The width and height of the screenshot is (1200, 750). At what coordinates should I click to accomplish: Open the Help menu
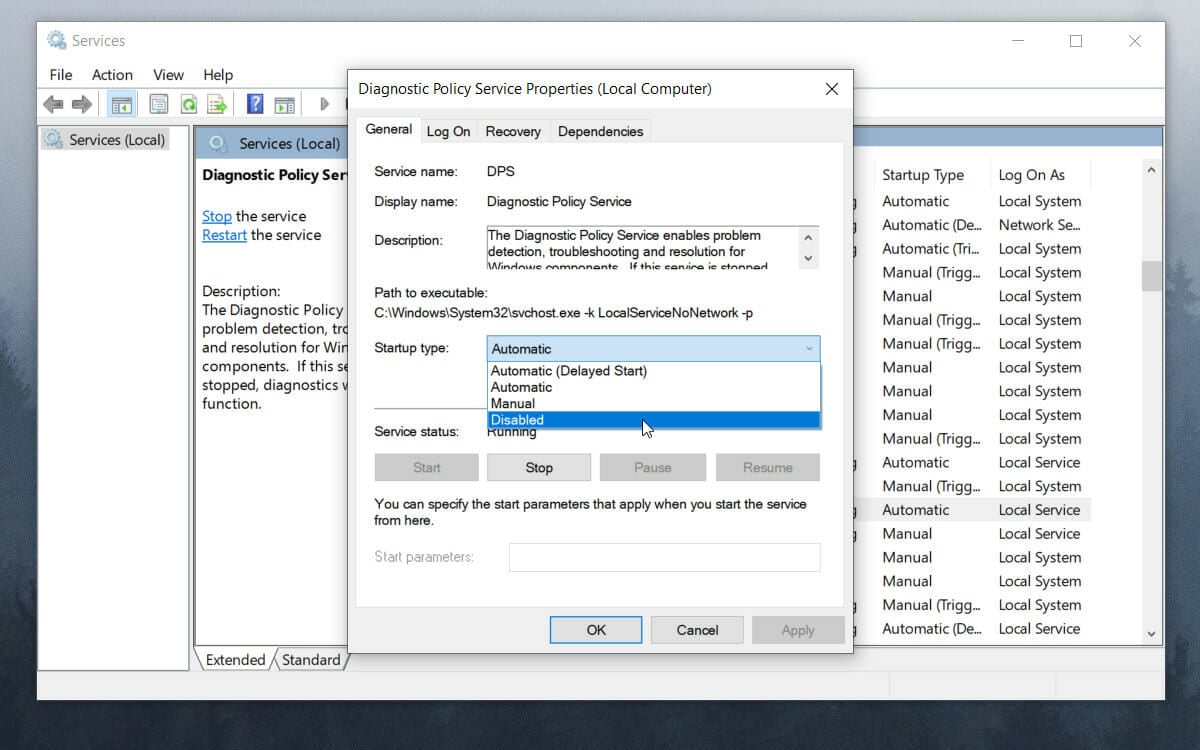(x=218, y=75)
